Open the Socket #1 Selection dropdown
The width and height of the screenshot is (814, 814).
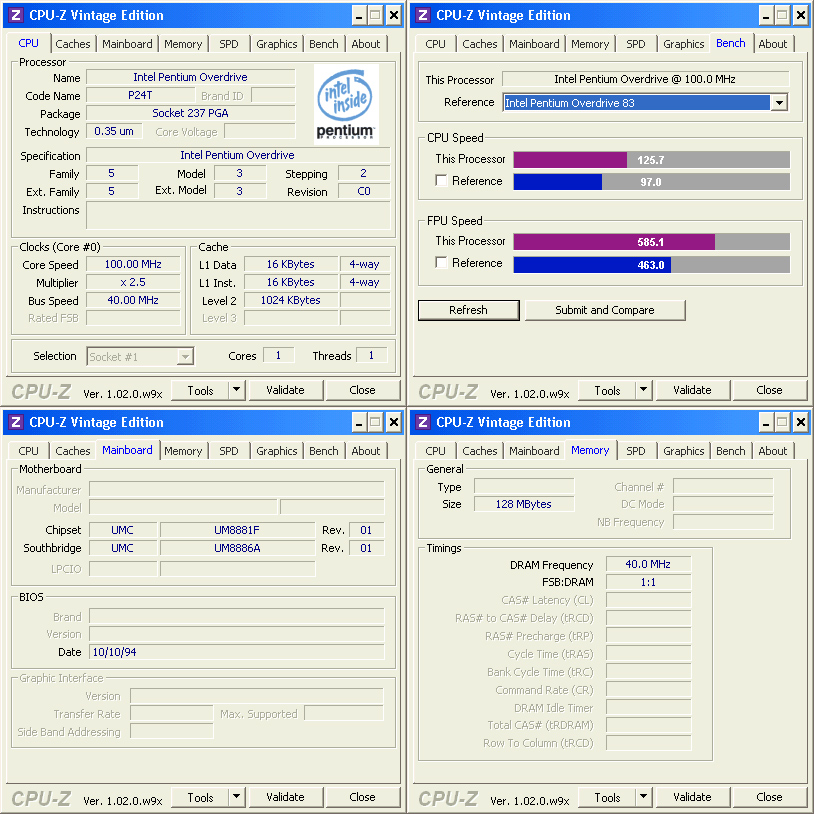tap(184, 356)
